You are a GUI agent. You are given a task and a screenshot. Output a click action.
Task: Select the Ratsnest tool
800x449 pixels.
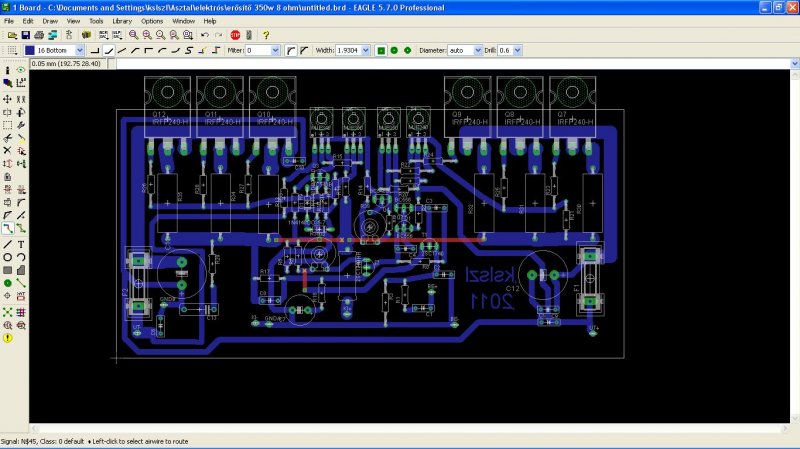8,312
